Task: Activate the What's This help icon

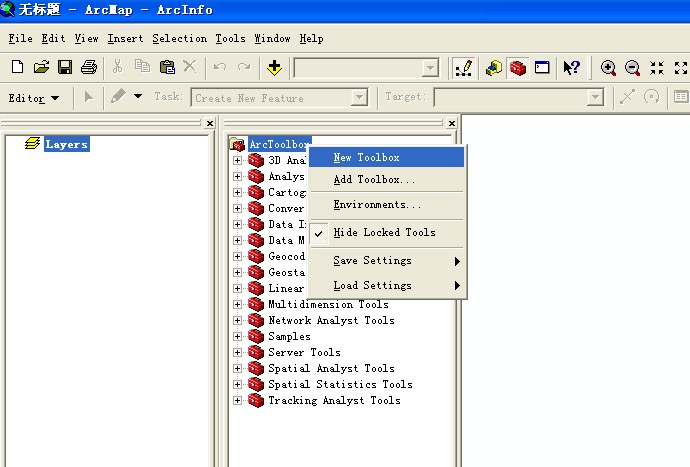Action: [x=572, y=67]
